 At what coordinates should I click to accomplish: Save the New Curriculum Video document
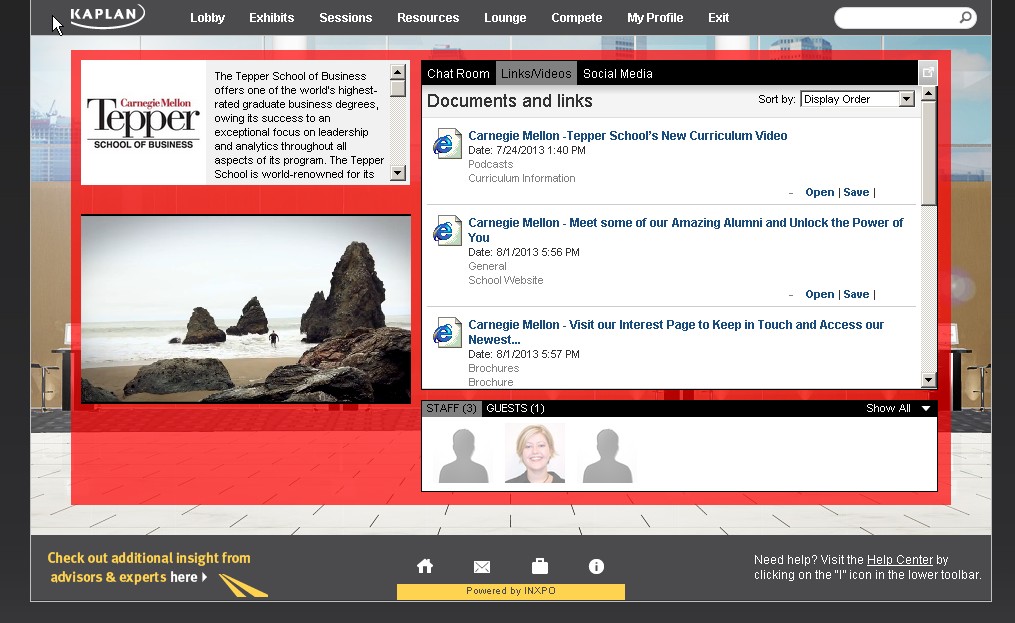856,193
